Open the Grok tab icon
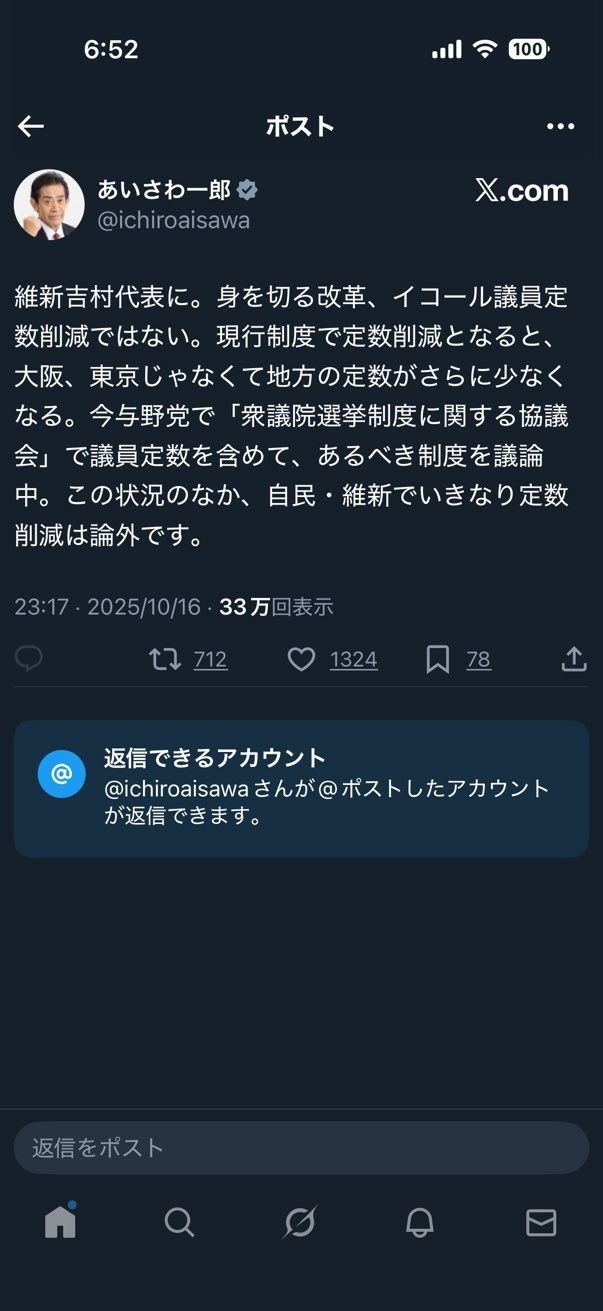 (x=300, y=1222)
